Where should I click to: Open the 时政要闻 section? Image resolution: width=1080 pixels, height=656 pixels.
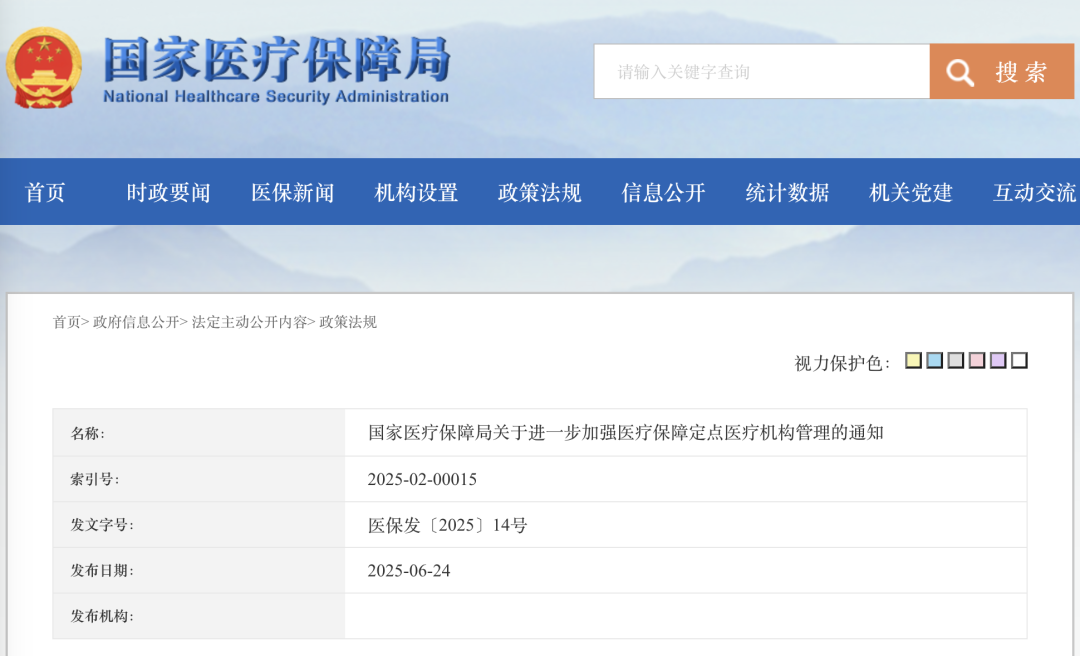[x=166, y=192]
